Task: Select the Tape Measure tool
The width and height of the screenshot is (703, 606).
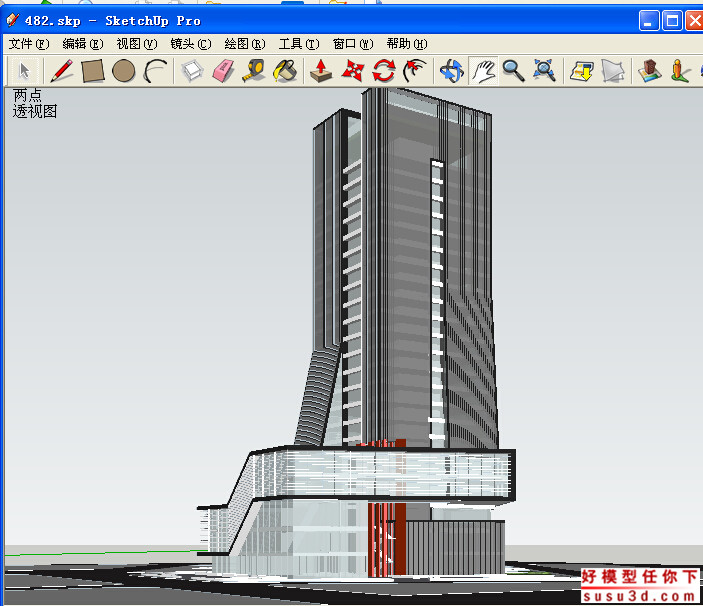Action: [x=254, y=71]
